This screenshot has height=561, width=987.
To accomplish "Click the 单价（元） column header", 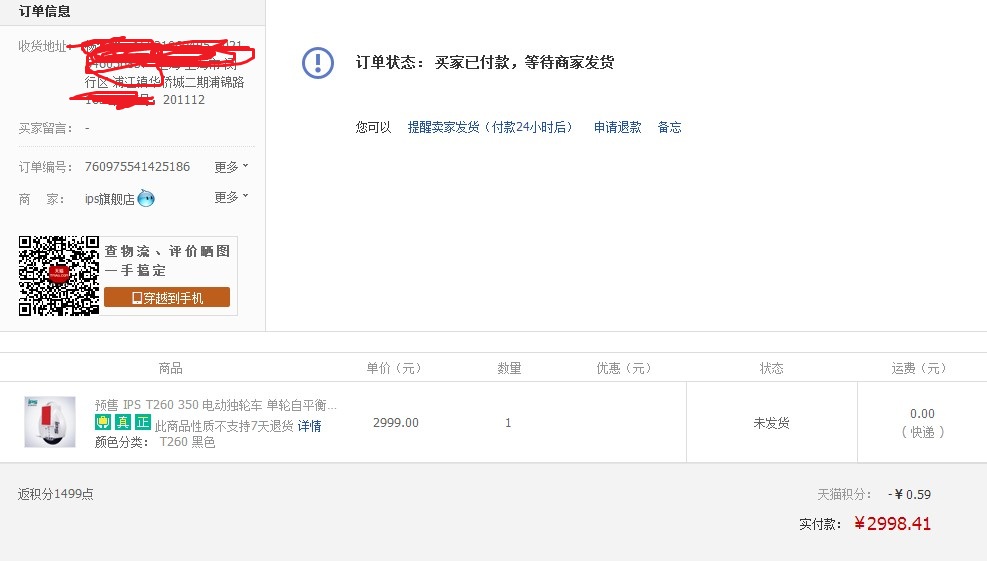I will (x=393, y=368).
